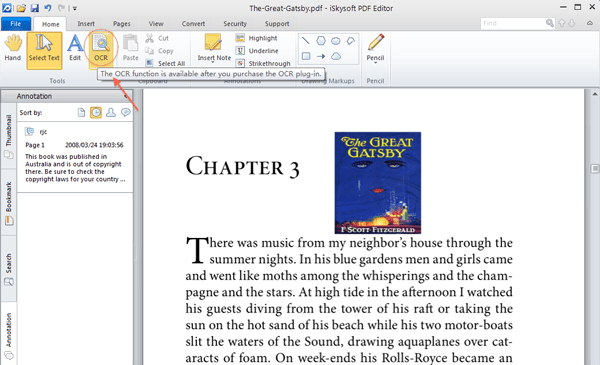Pick the Strikethrough annotation tool
The image size is (600, 365).
[263, 64]
